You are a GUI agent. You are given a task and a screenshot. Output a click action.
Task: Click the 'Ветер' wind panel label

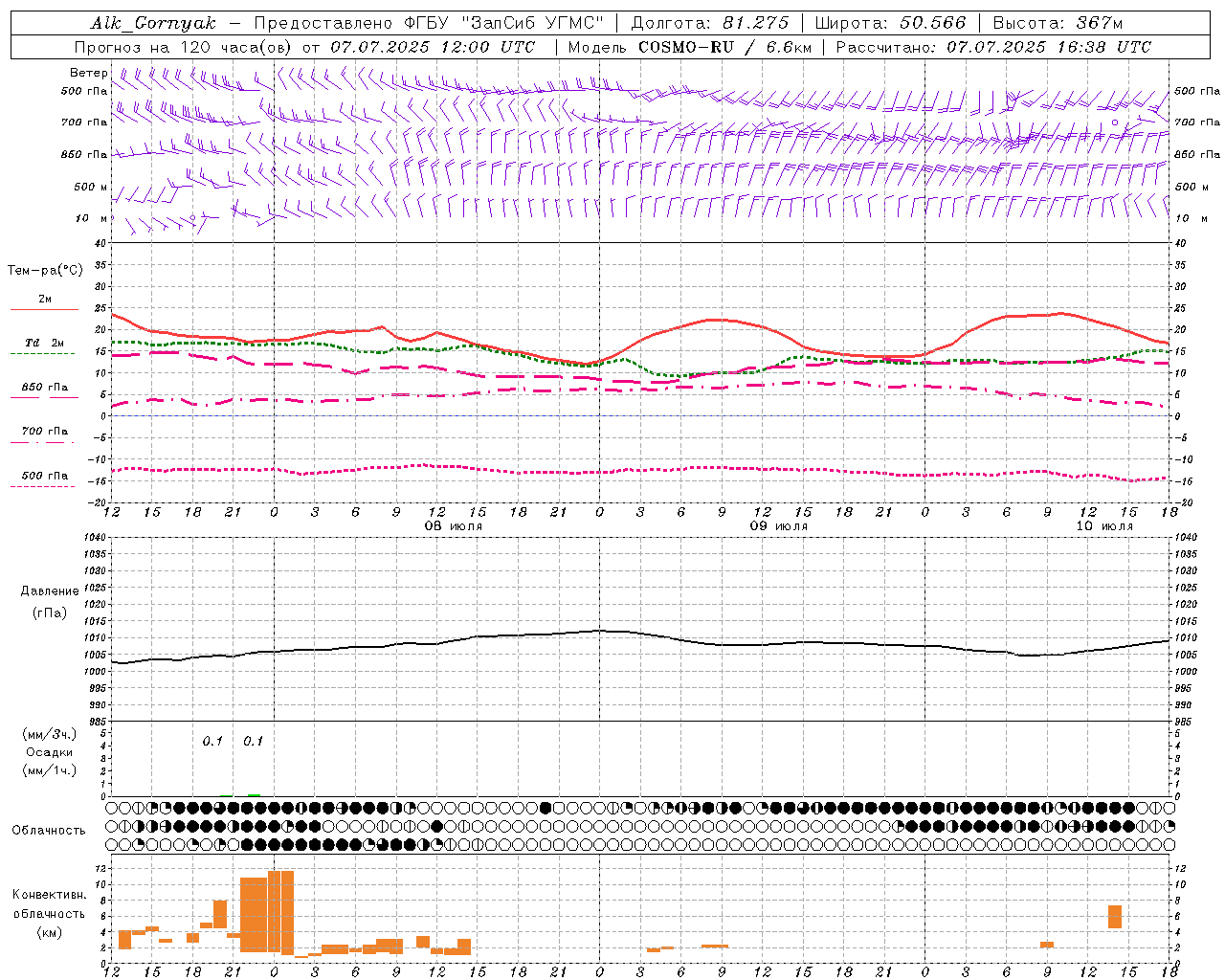tap(89, 73)
